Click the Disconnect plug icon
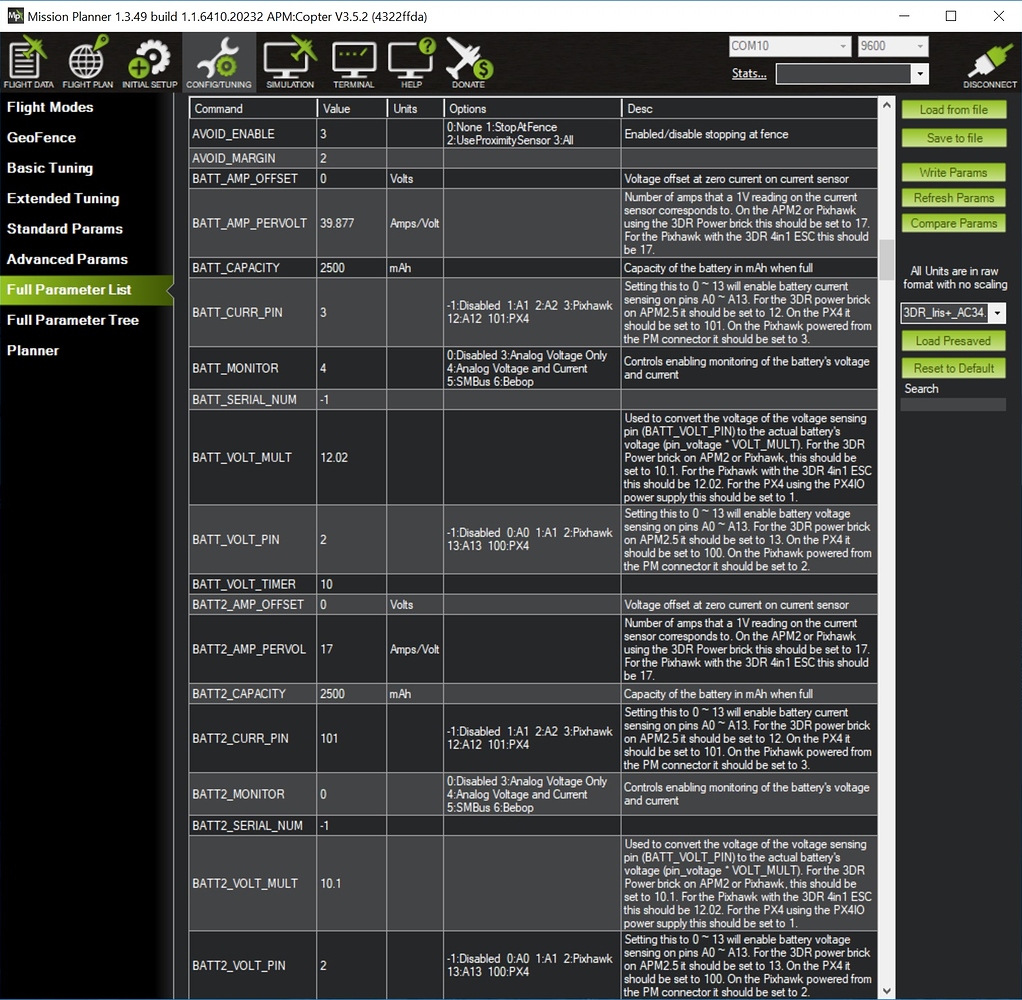 [x=989, y=62]
